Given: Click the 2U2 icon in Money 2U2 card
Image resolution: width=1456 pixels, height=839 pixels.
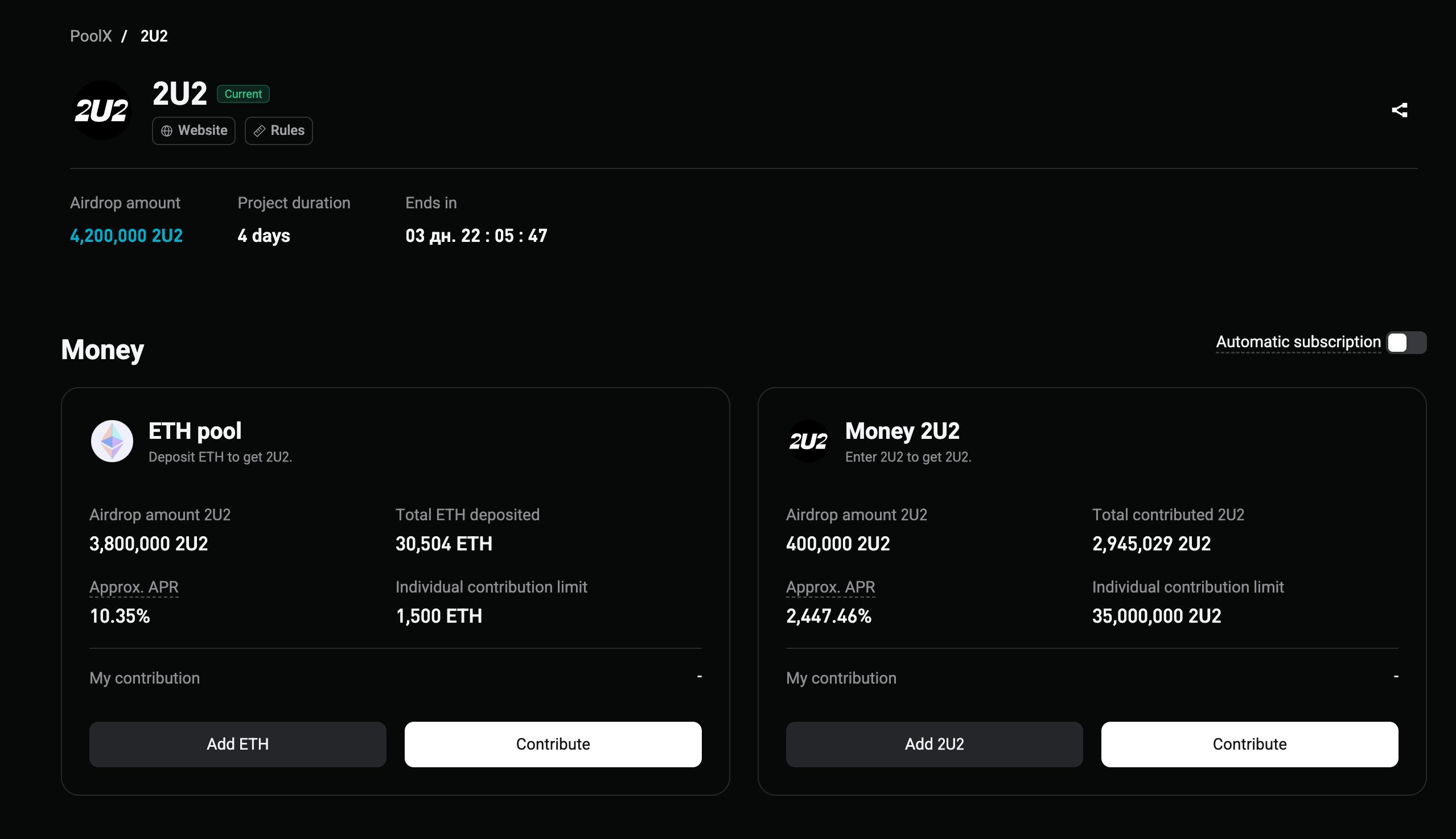Looking at the screenshot, I should [x=808, y=441].
